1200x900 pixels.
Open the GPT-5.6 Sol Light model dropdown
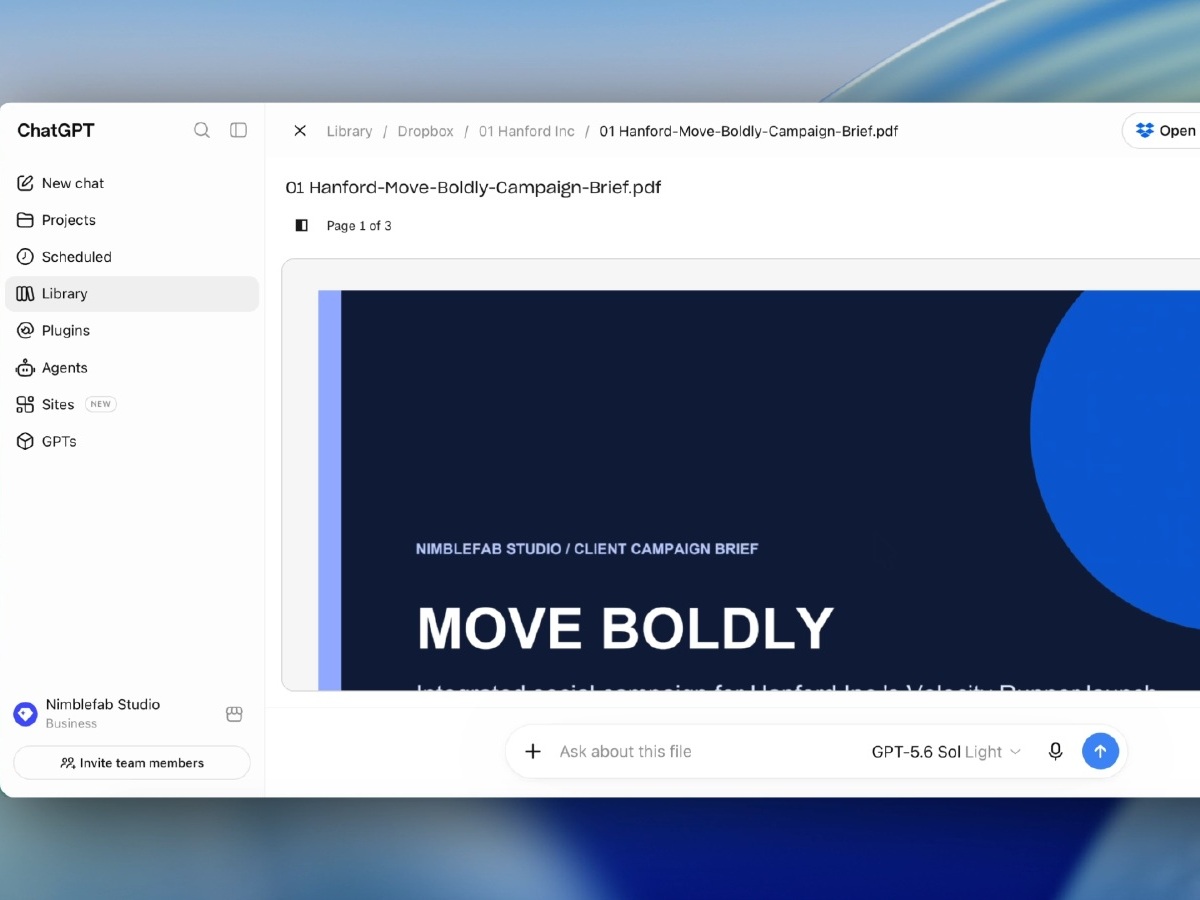(946, 752)
